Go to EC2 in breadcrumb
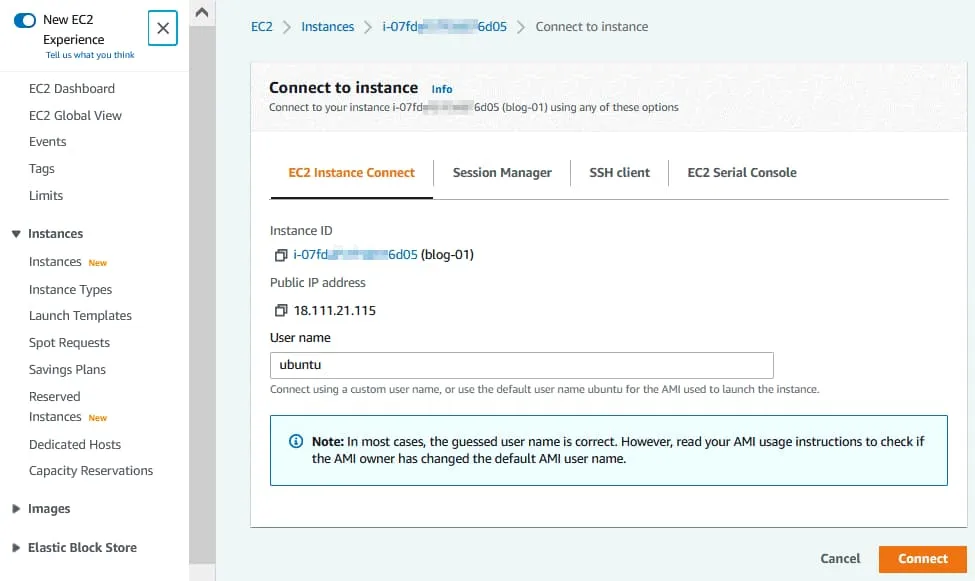 point(262,27)
